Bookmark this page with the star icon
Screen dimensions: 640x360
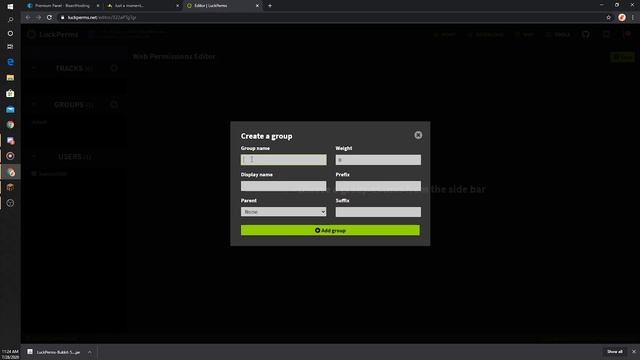609,18
